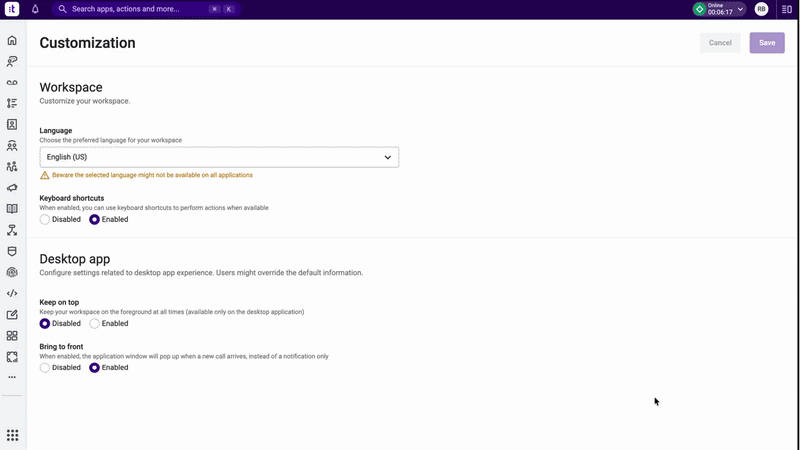Click the green Online status indicator
800x450 pixels.
699,9
